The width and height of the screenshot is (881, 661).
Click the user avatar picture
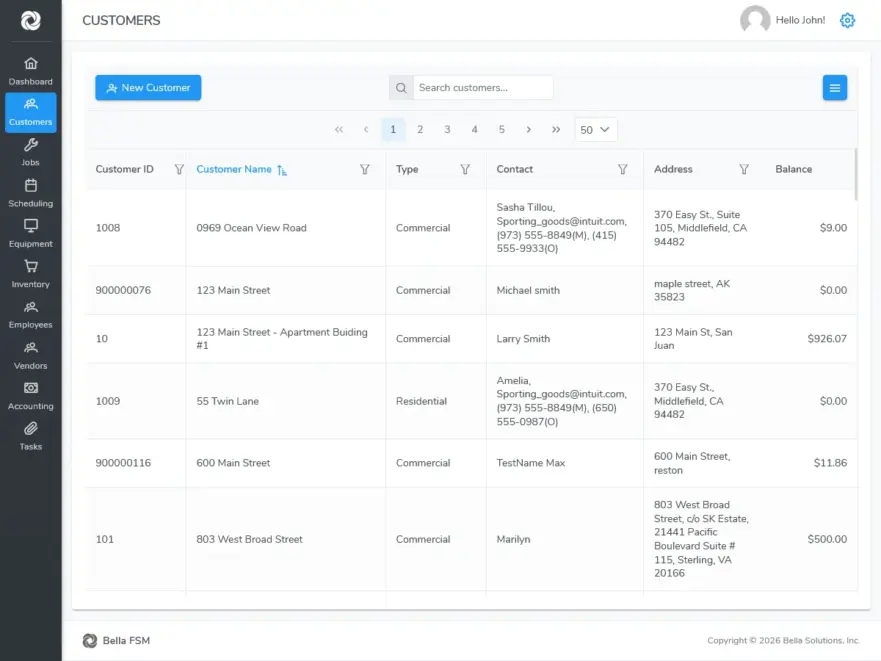755,20
